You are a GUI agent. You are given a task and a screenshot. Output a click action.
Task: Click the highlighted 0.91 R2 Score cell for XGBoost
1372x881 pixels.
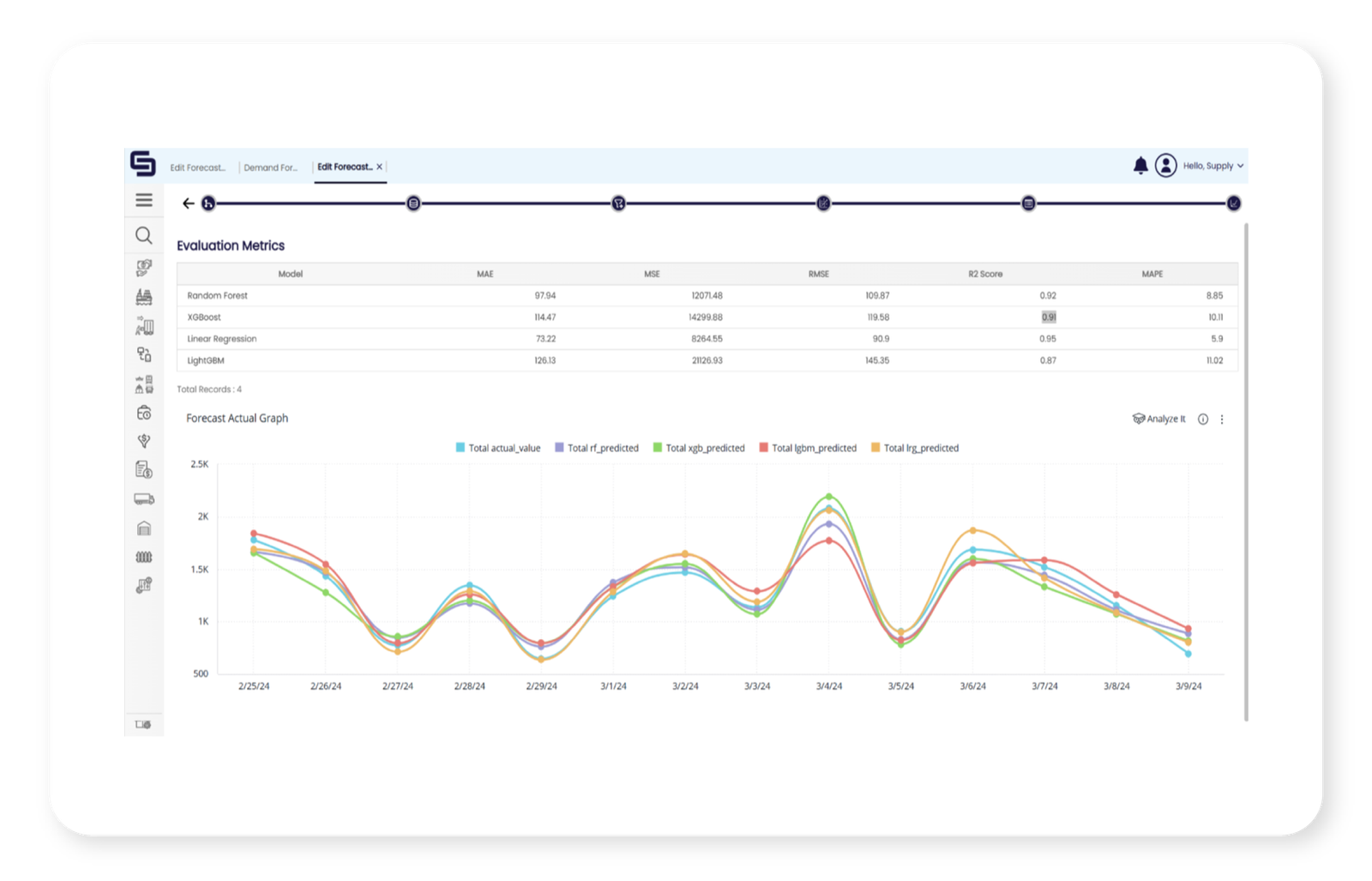[1048, 317]
